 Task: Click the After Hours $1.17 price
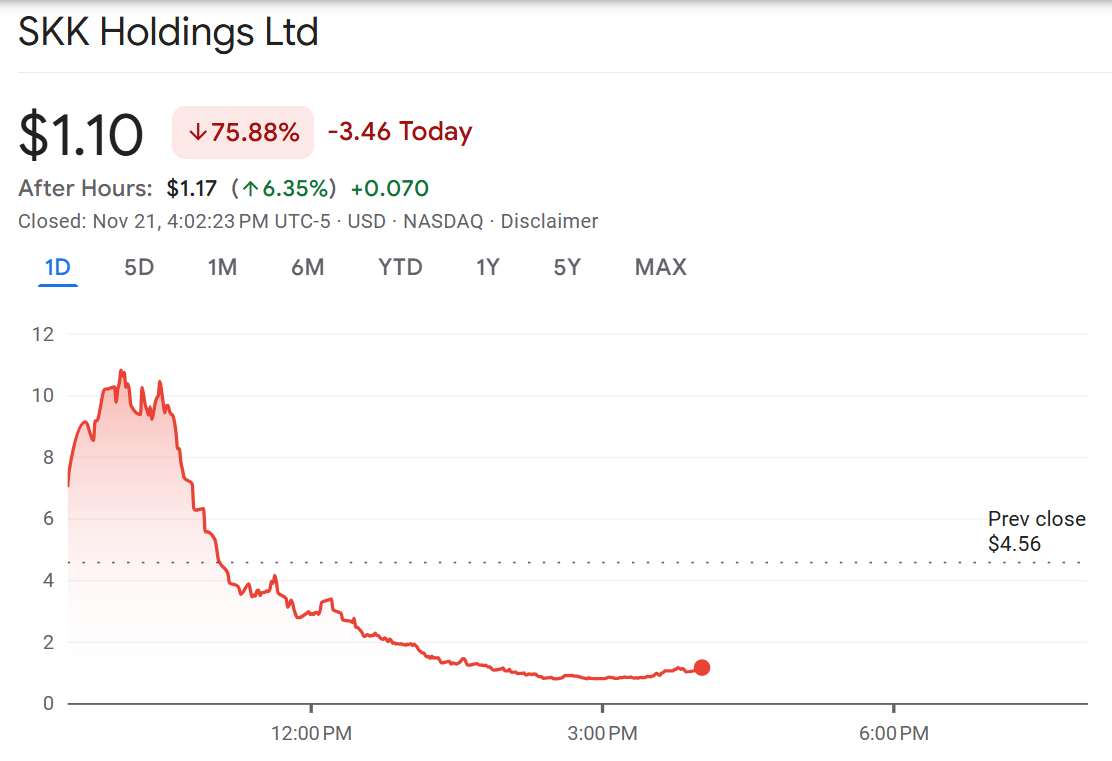pyautogui.click(x=191, y=188)
